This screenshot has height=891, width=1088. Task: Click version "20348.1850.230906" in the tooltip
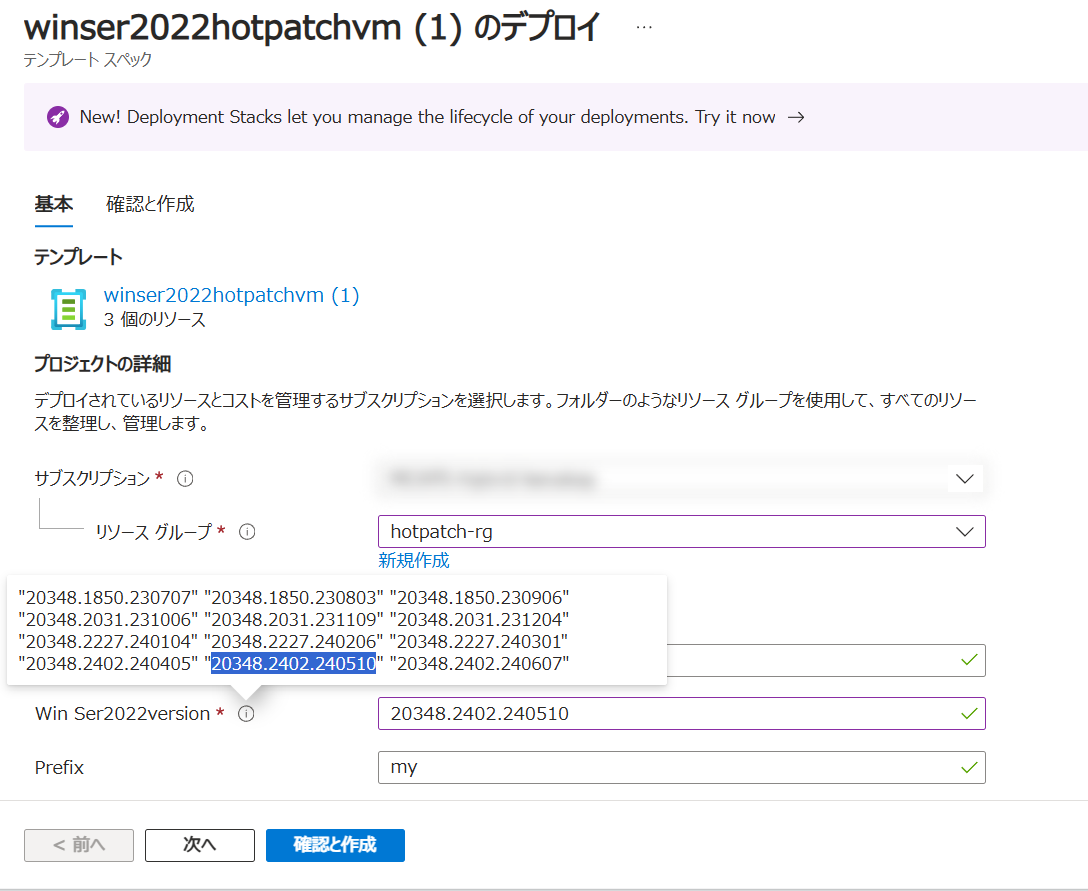479,597
